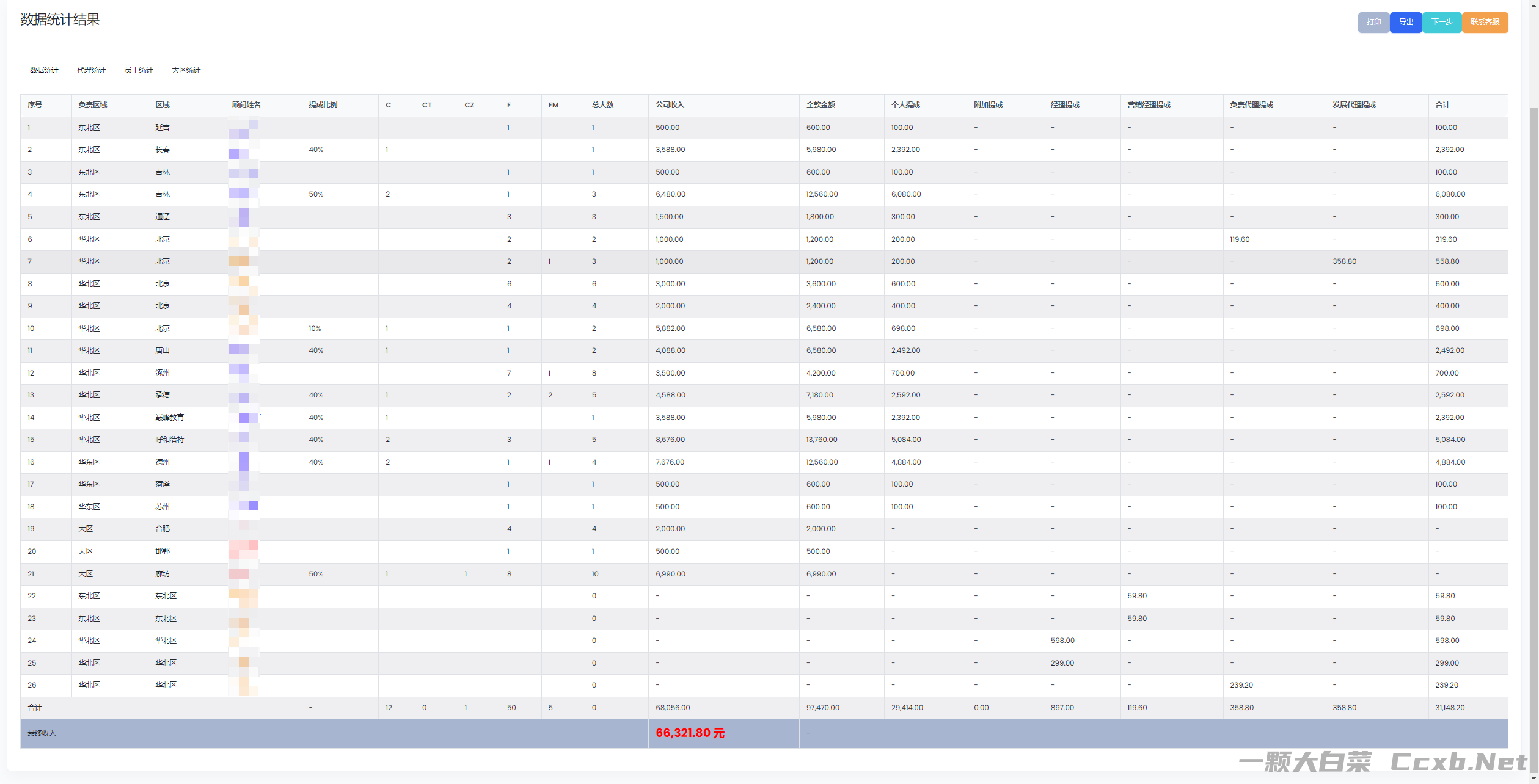Image resolution: width=1539 pixels, height=784 pixels.
Task: Click the 提成比例 column header
Action: [323, 105]
